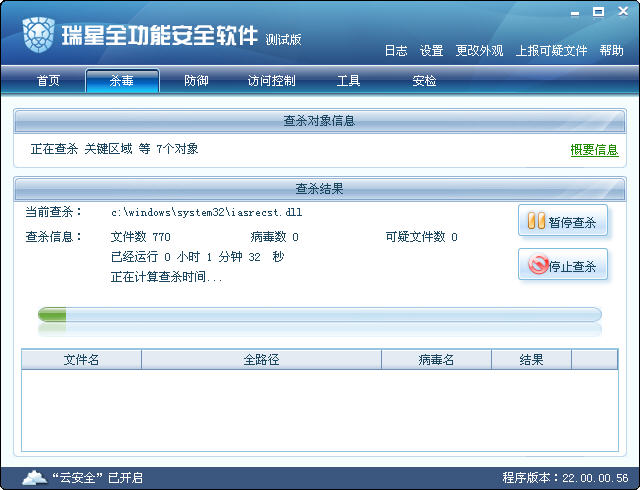Stop scanning with 停止查杀 button
Viewport: 640px width, 490px height.
click(x=563, y=265)
